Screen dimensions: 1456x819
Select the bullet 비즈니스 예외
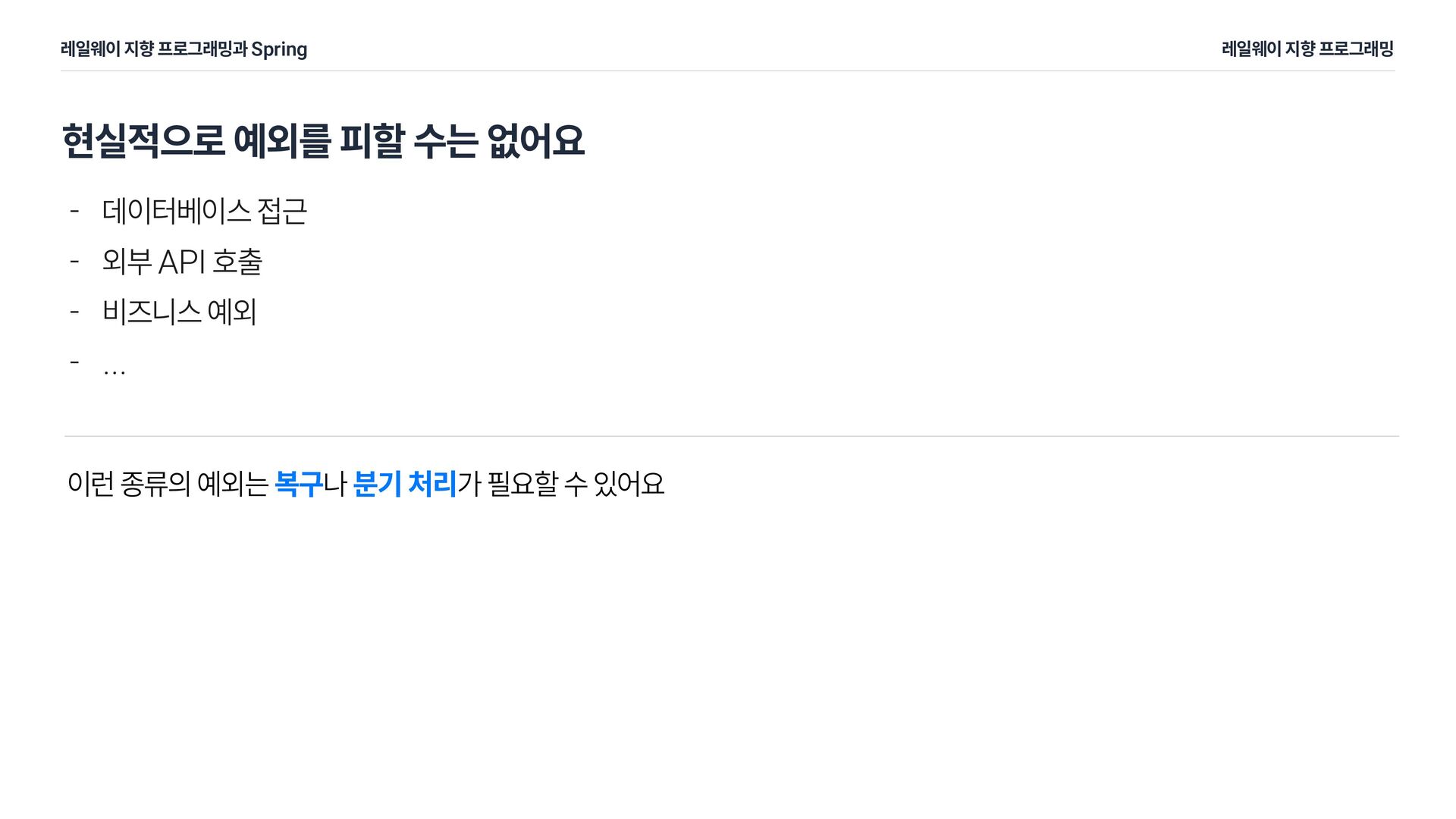pos(180,312)
